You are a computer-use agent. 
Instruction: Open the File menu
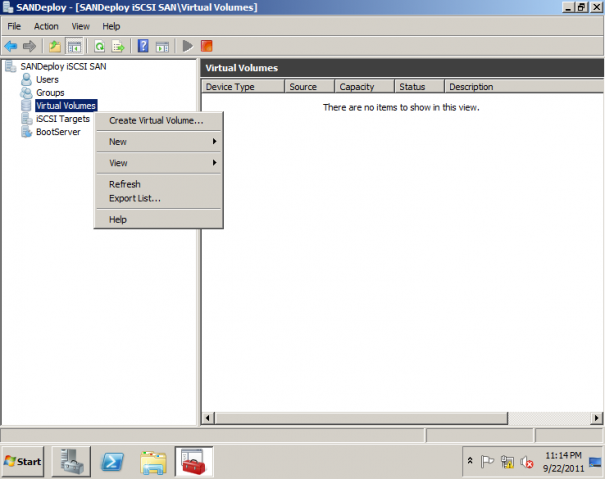(14, 26)
